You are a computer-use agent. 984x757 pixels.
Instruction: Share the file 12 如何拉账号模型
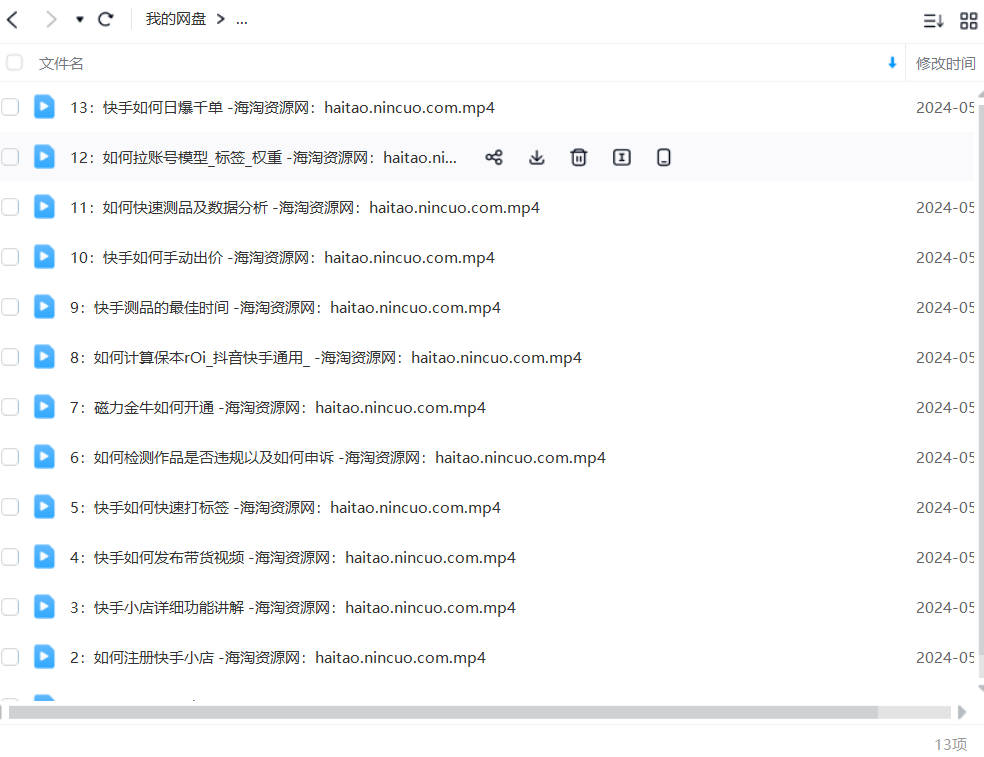tap(494, 157)
